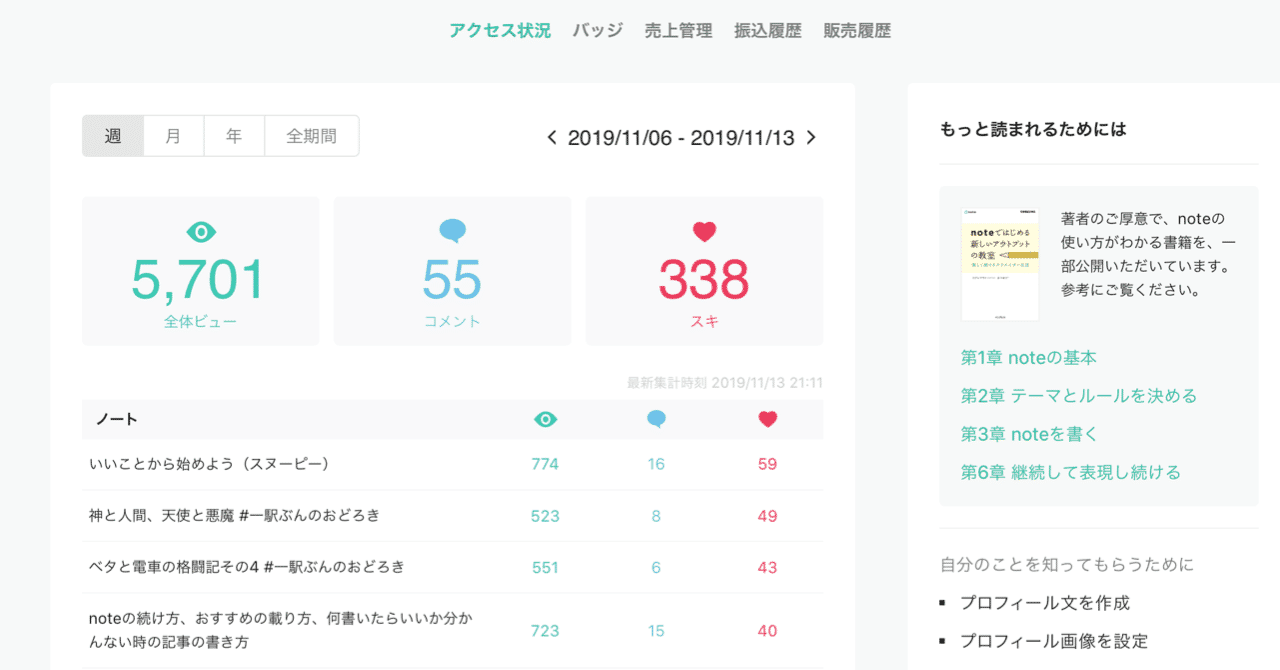
Task: Click プロフィール文を作成 list item
Action: [1044, 603]
